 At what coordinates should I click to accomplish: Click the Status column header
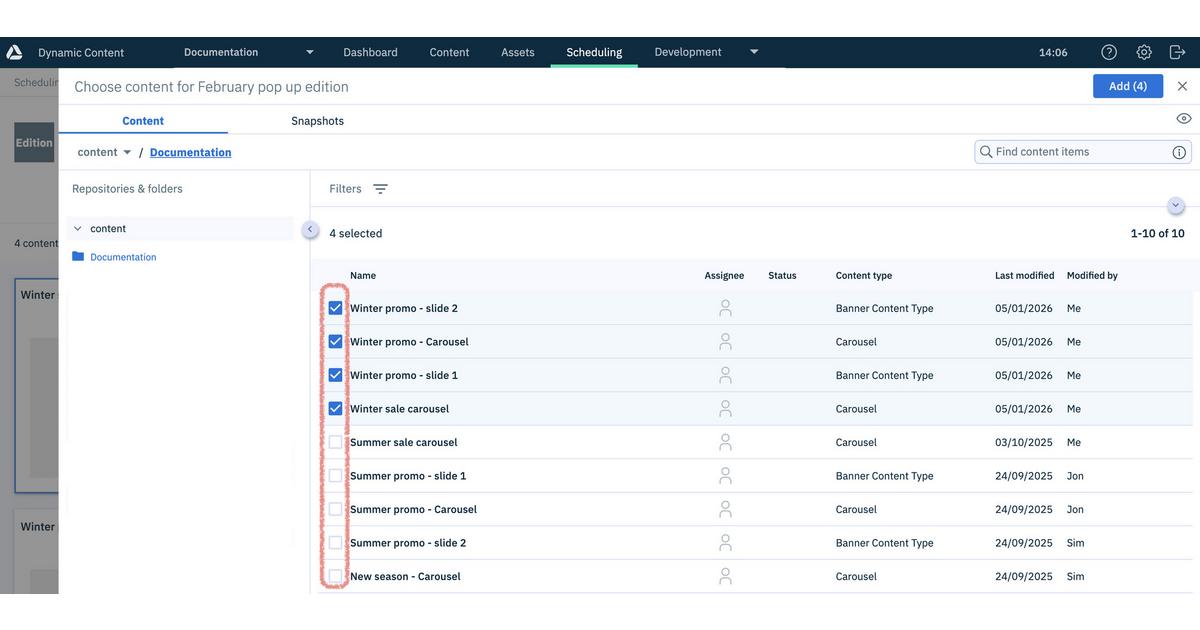point(782,275)
